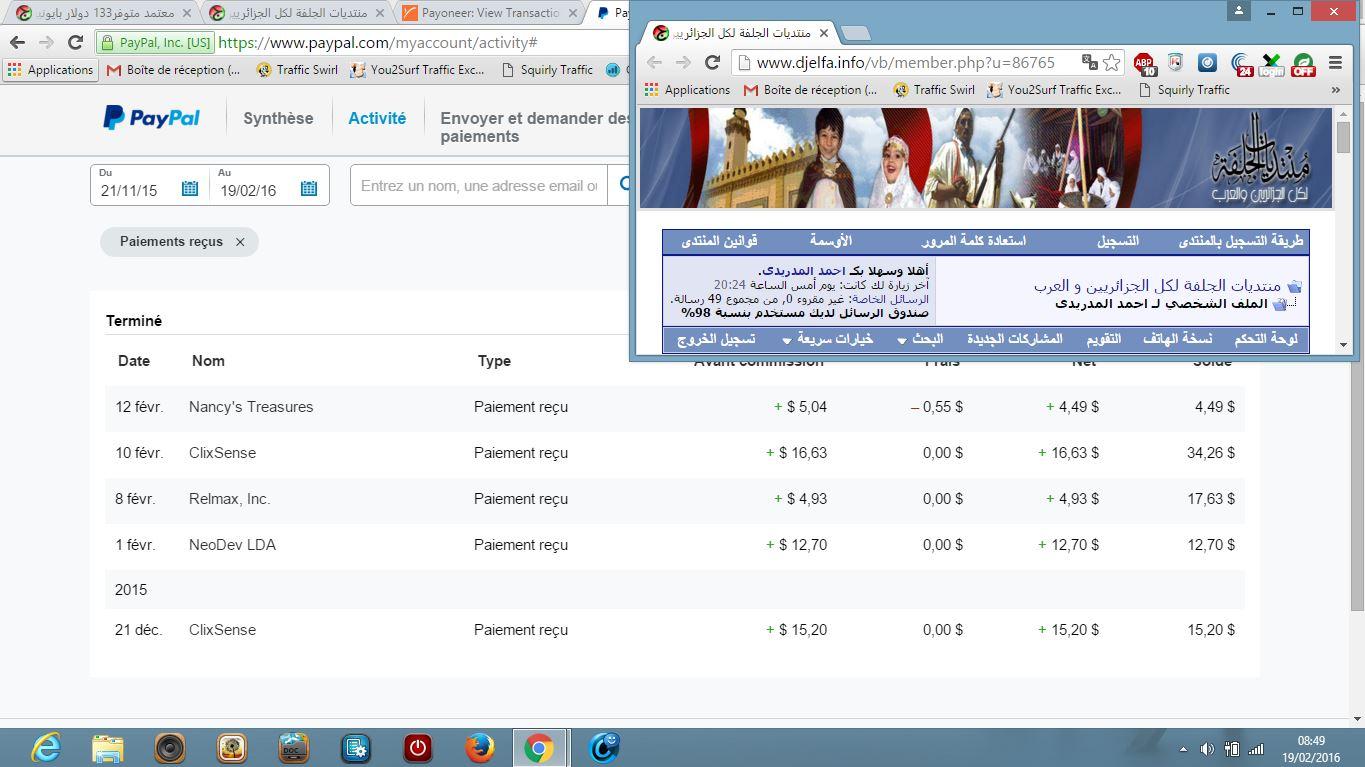Launch Internet Explorer from the taskbar
Viewport: 1365px width, 767px height.
point(46,747)
